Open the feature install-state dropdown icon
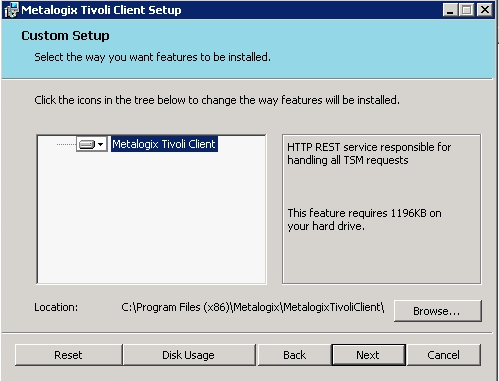Viewport: 499px width, 381px height. (92, 144)
